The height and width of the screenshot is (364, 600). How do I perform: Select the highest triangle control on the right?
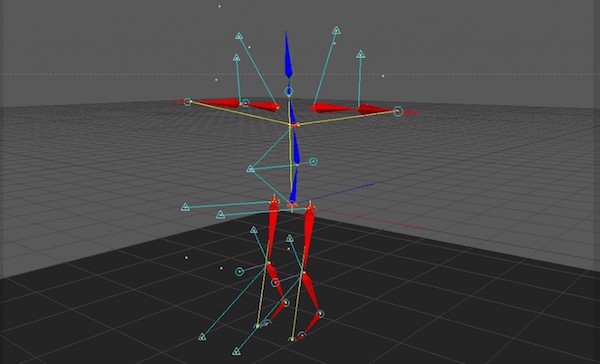tap(336, 30)
